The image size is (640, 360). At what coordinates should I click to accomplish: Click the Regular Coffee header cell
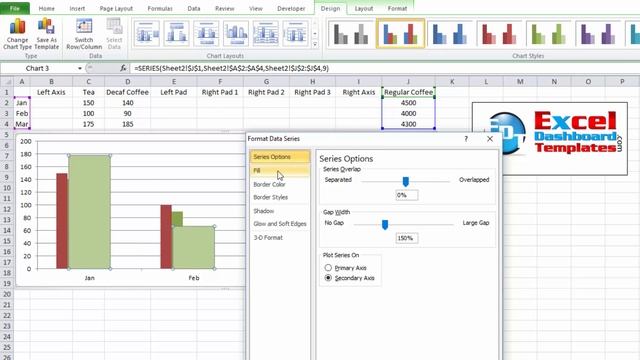coord(408,92)
